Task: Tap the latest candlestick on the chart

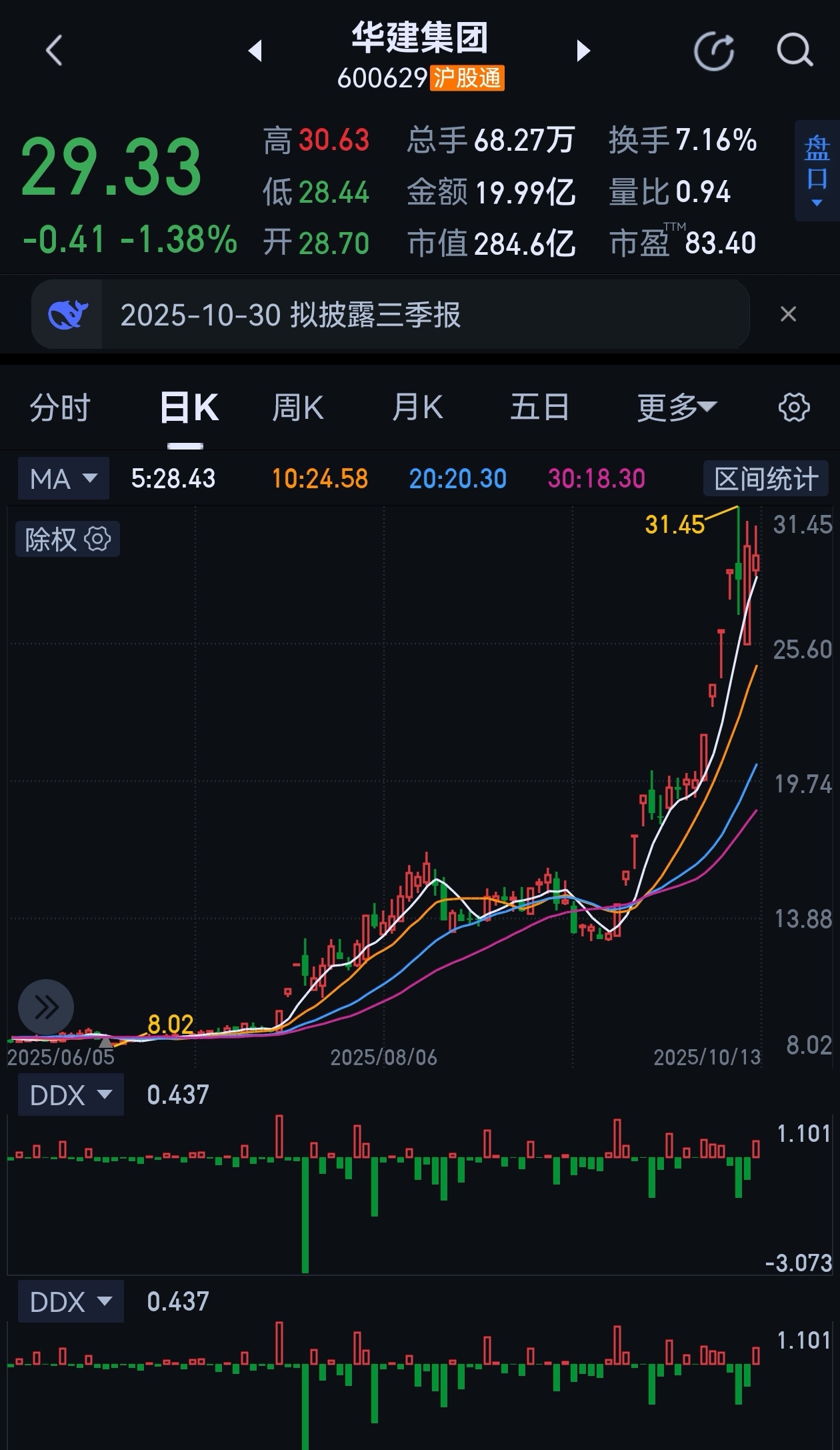Action: coord(756,562)
